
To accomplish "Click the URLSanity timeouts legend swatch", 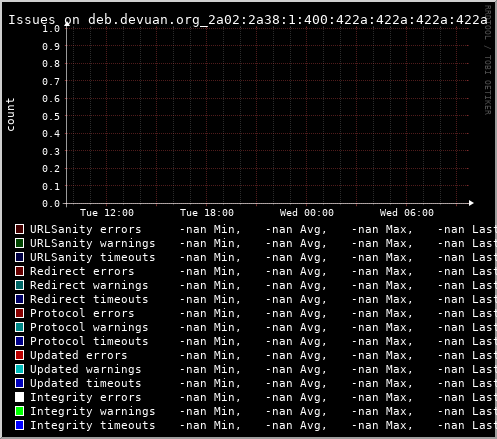I will pos(19,257).
